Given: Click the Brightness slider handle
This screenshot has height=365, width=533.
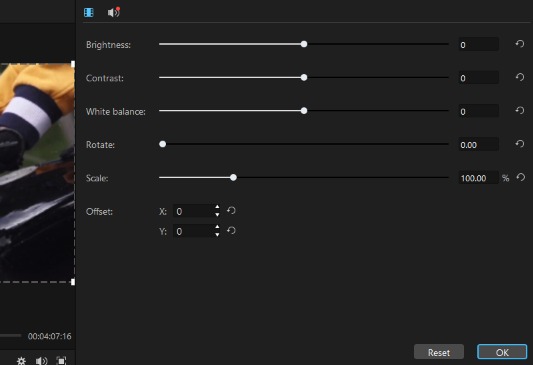Looking at the screenshot, I should click(x=304, y=44).
